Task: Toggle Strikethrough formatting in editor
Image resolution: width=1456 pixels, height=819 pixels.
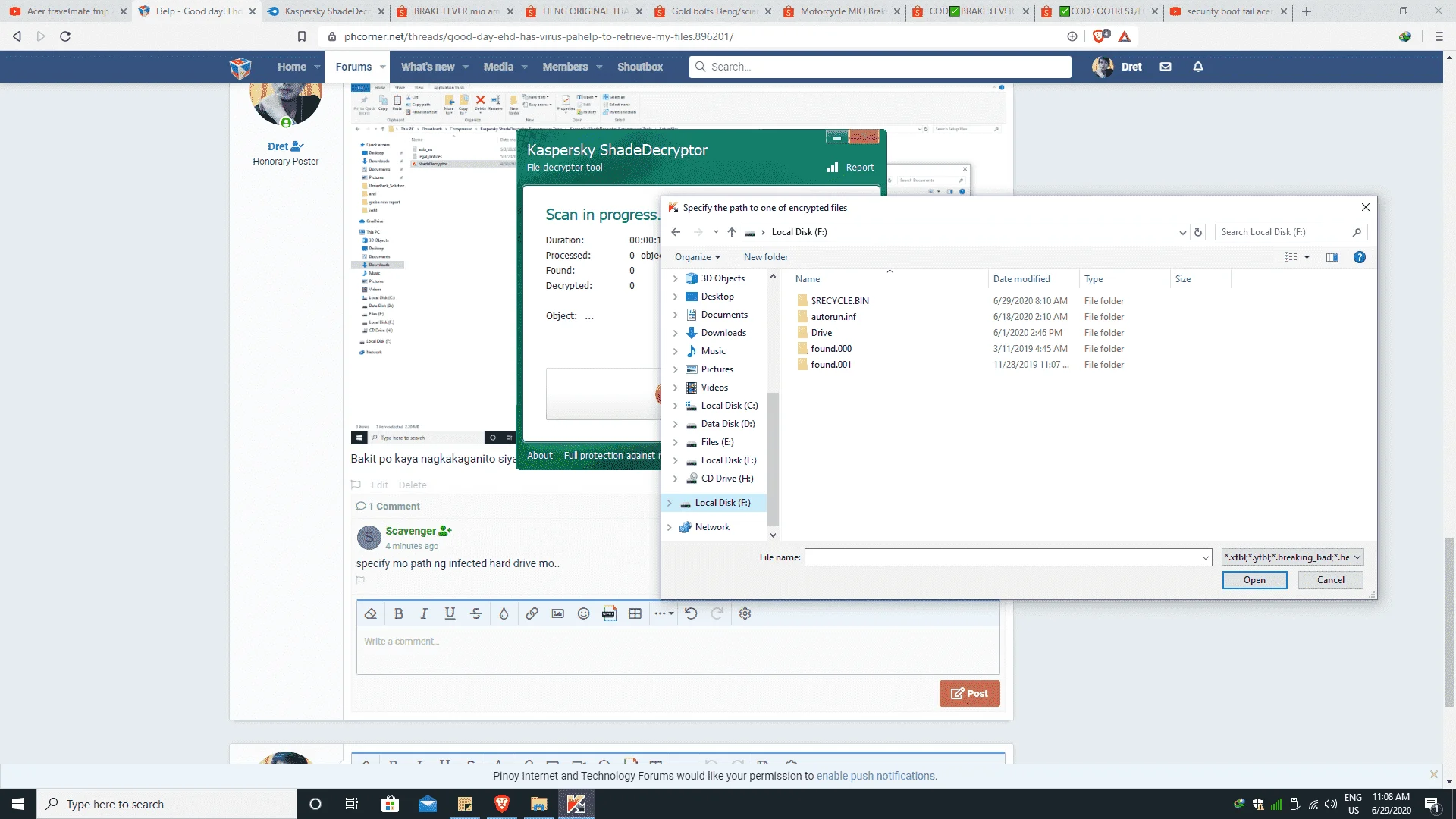Action: (475, 613)
